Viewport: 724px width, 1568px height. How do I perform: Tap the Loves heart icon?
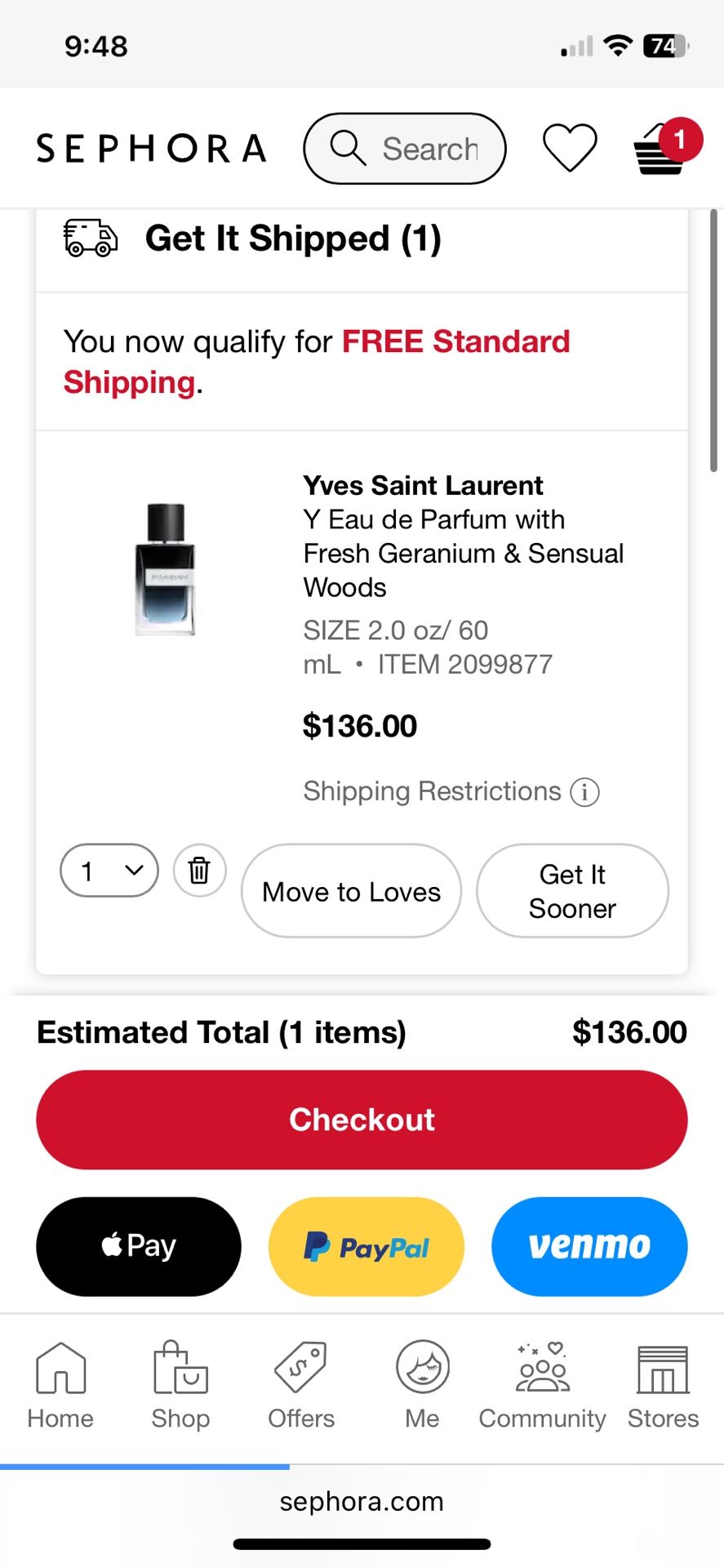point(570,149)
